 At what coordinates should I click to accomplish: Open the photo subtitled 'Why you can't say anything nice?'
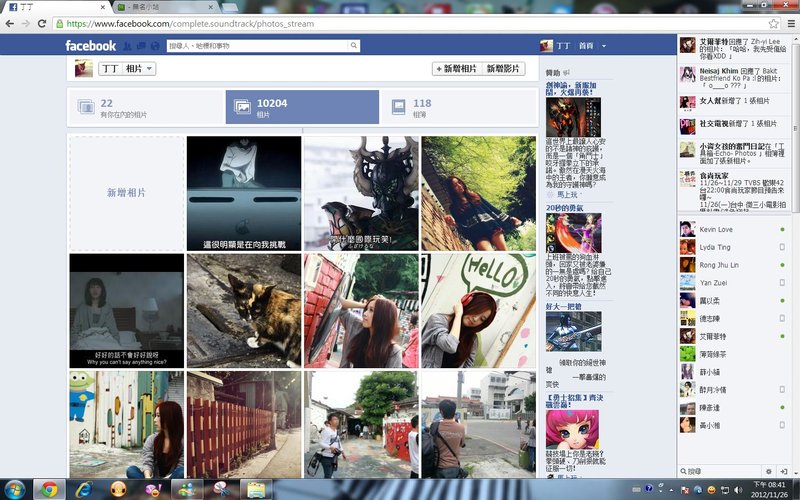127,311
